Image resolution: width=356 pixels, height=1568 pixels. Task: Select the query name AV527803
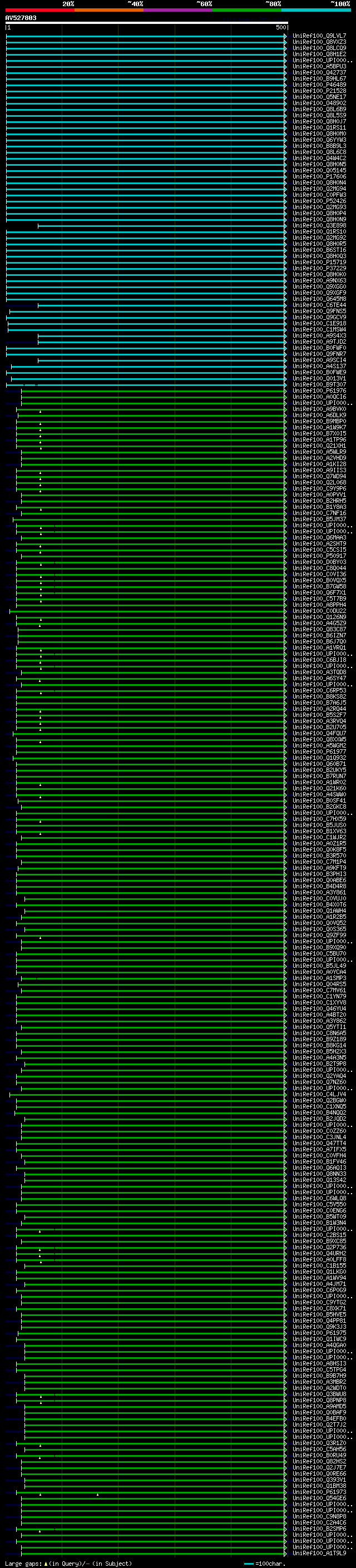[21, 18]
